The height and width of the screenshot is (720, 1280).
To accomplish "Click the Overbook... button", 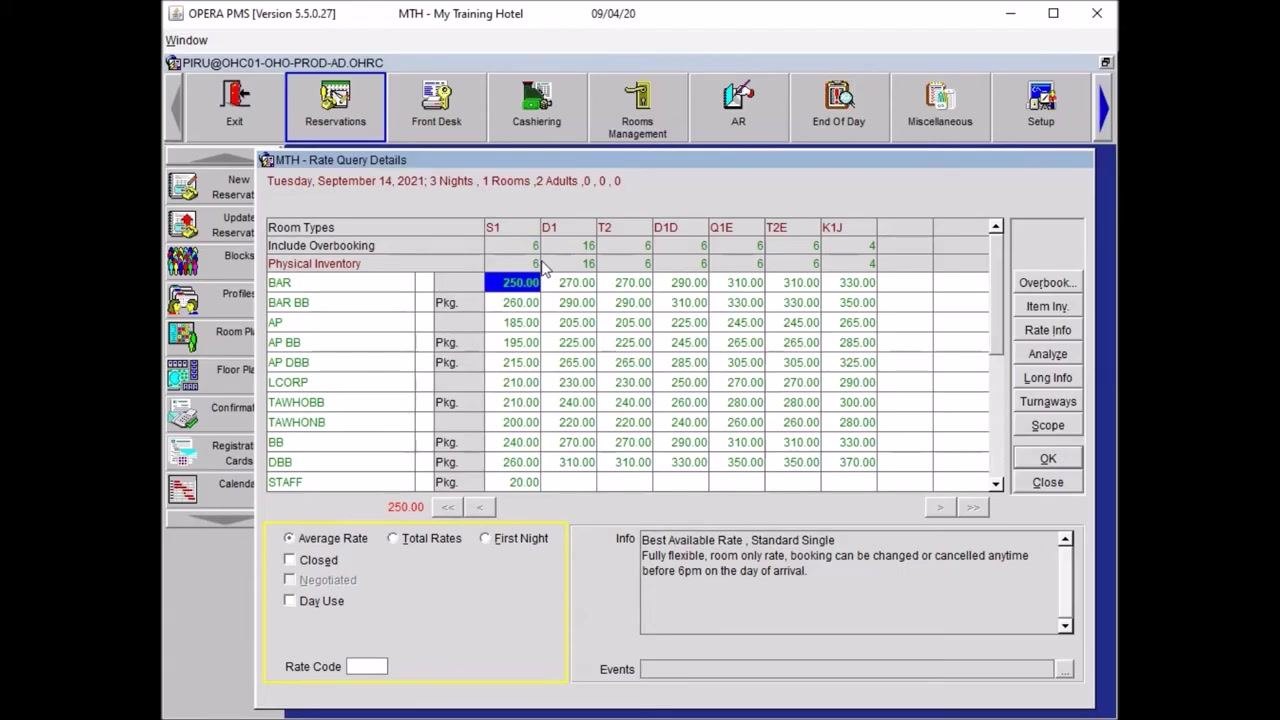I will 1048,283.
